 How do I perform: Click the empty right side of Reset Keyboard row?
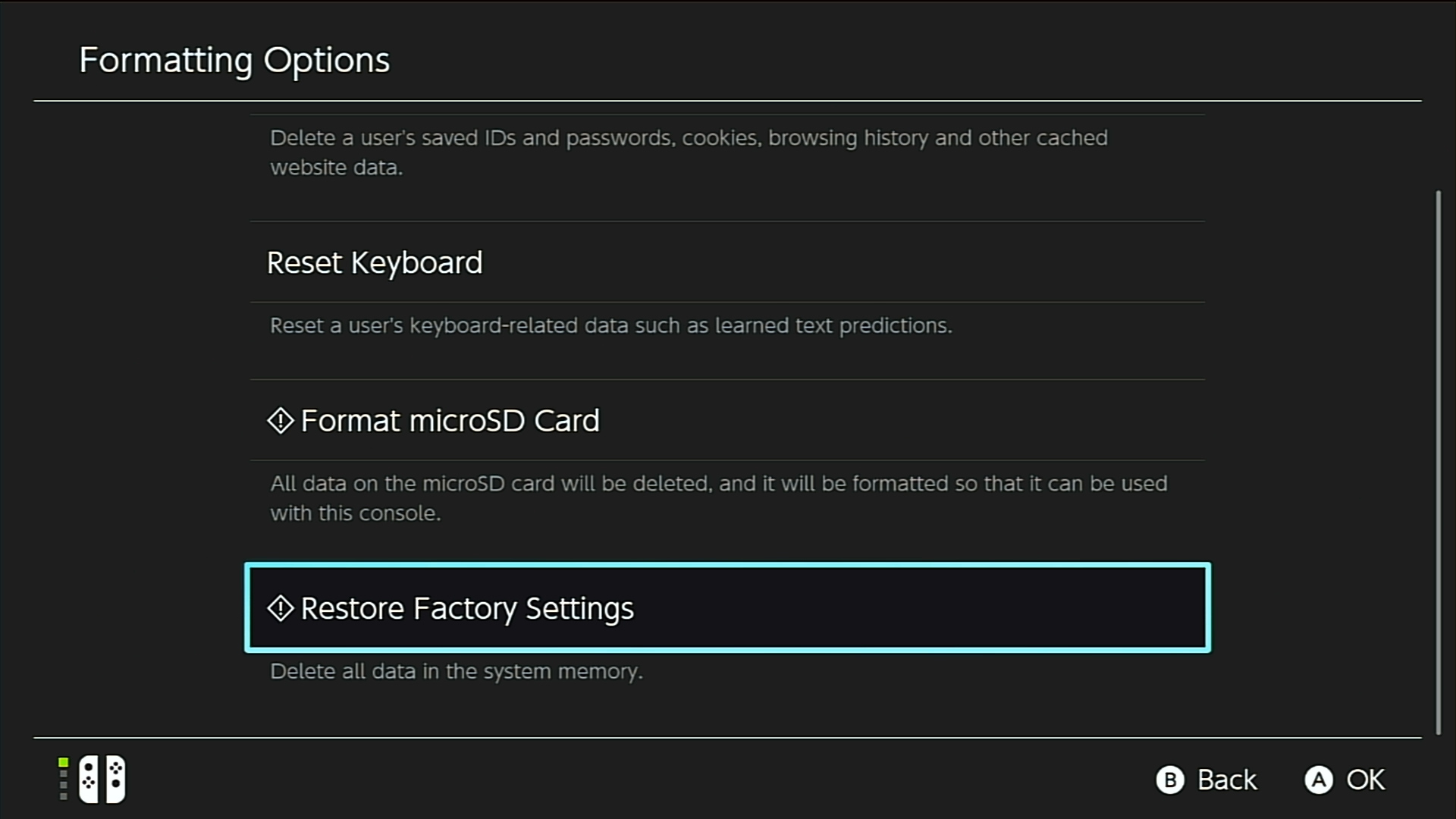(x=986, y=263)
